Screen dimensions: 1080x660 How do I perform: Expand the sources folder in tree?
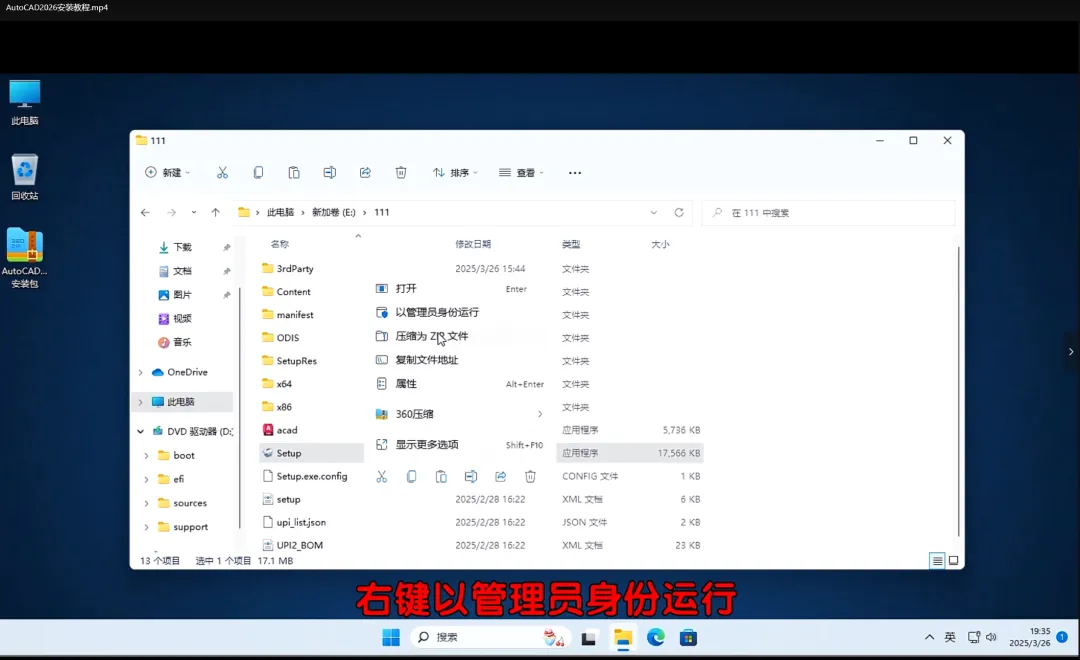[146, 503]
